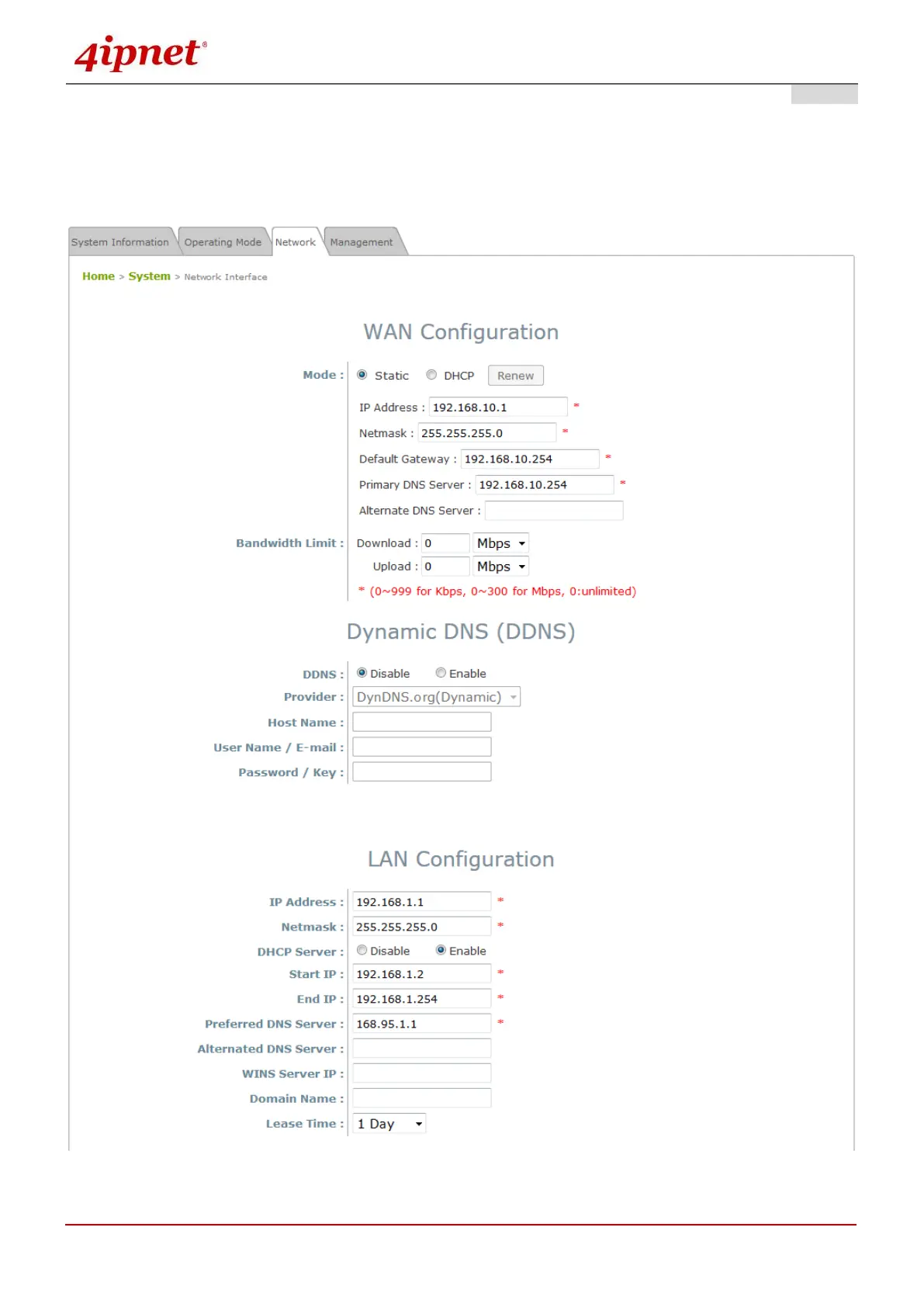924x1307 pixels.
Task: Select DHCP WAN mode radio button
Action: [431, 375]
